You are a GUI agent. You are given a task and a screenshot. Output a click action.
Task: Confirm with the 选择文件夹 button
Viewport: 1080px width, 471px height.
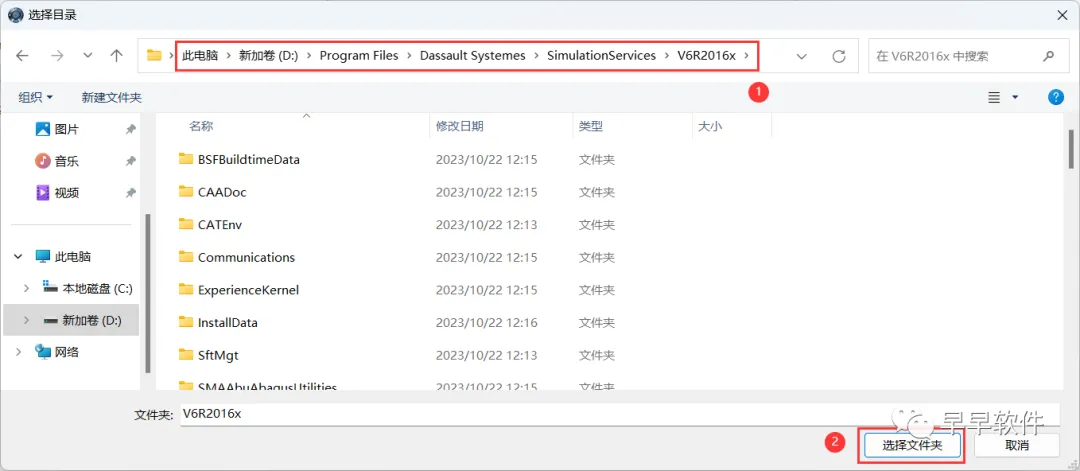click(x=911, y=446)
